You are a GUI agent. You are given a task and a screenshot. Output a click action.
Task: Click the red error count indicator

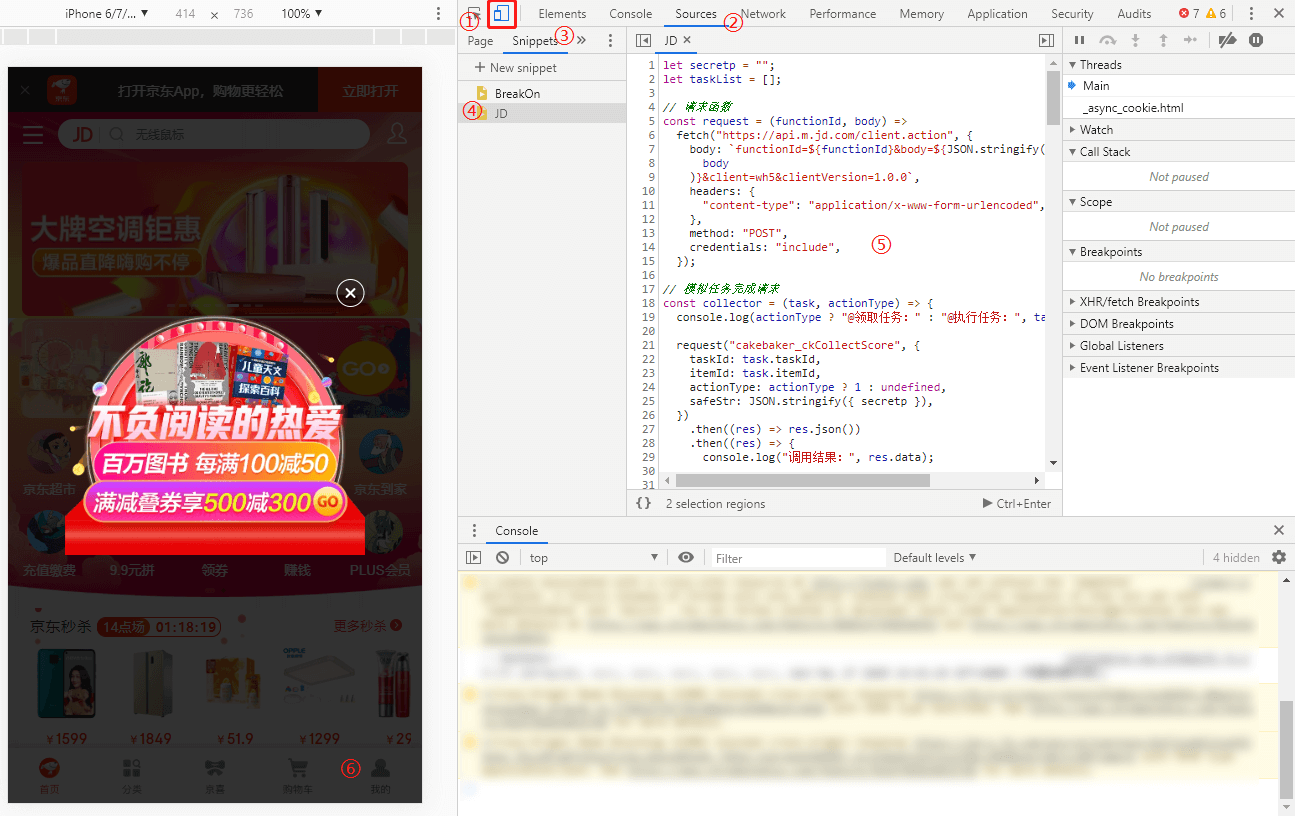(x=1189, y=14)
